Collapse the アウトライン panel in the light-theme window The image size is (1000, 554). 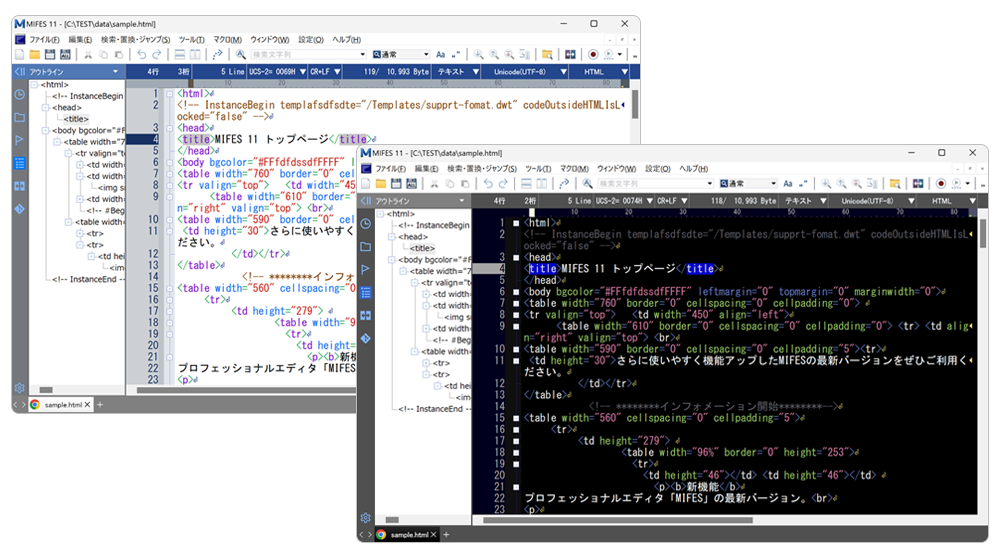(19, 72)
